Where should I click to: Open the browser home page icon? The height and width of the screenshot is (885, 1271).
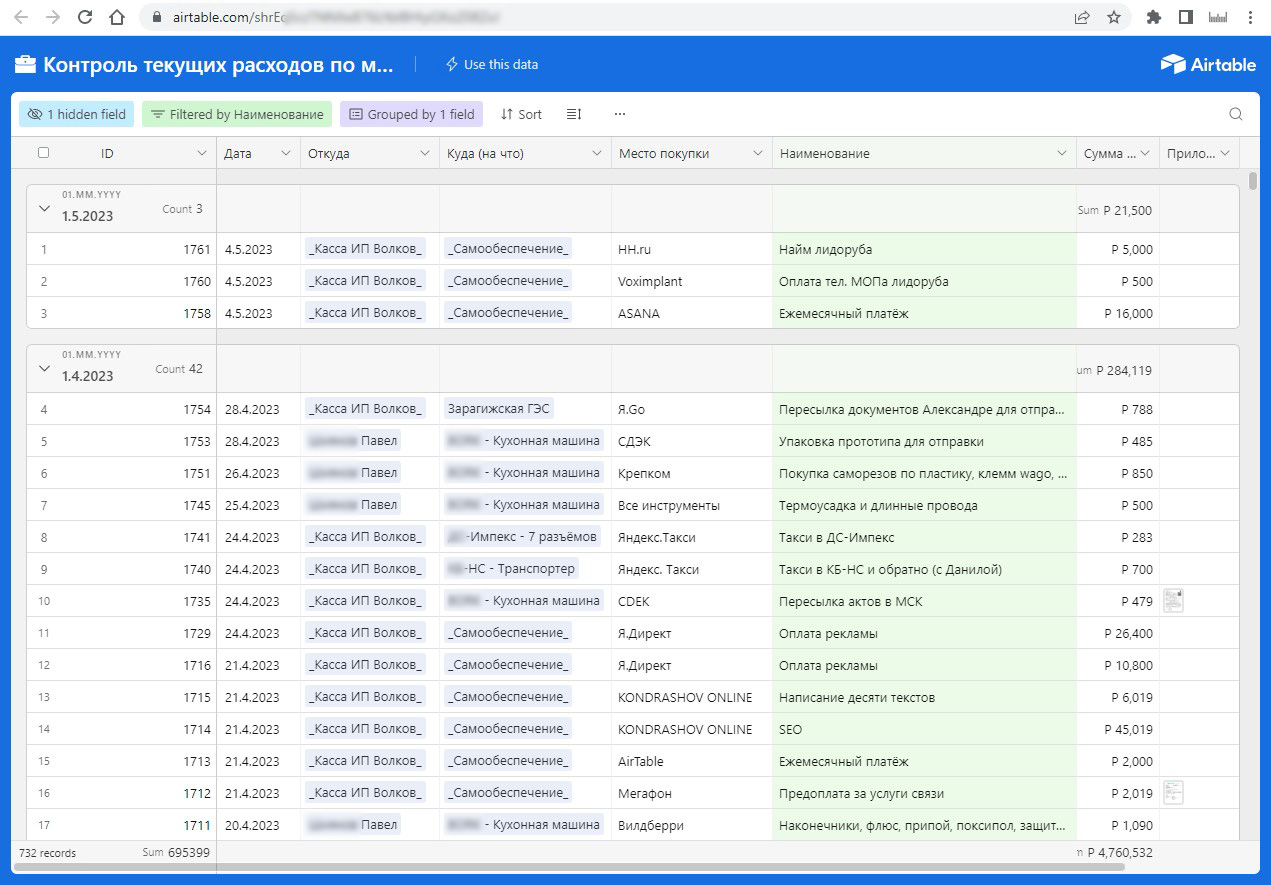(117, 17)
